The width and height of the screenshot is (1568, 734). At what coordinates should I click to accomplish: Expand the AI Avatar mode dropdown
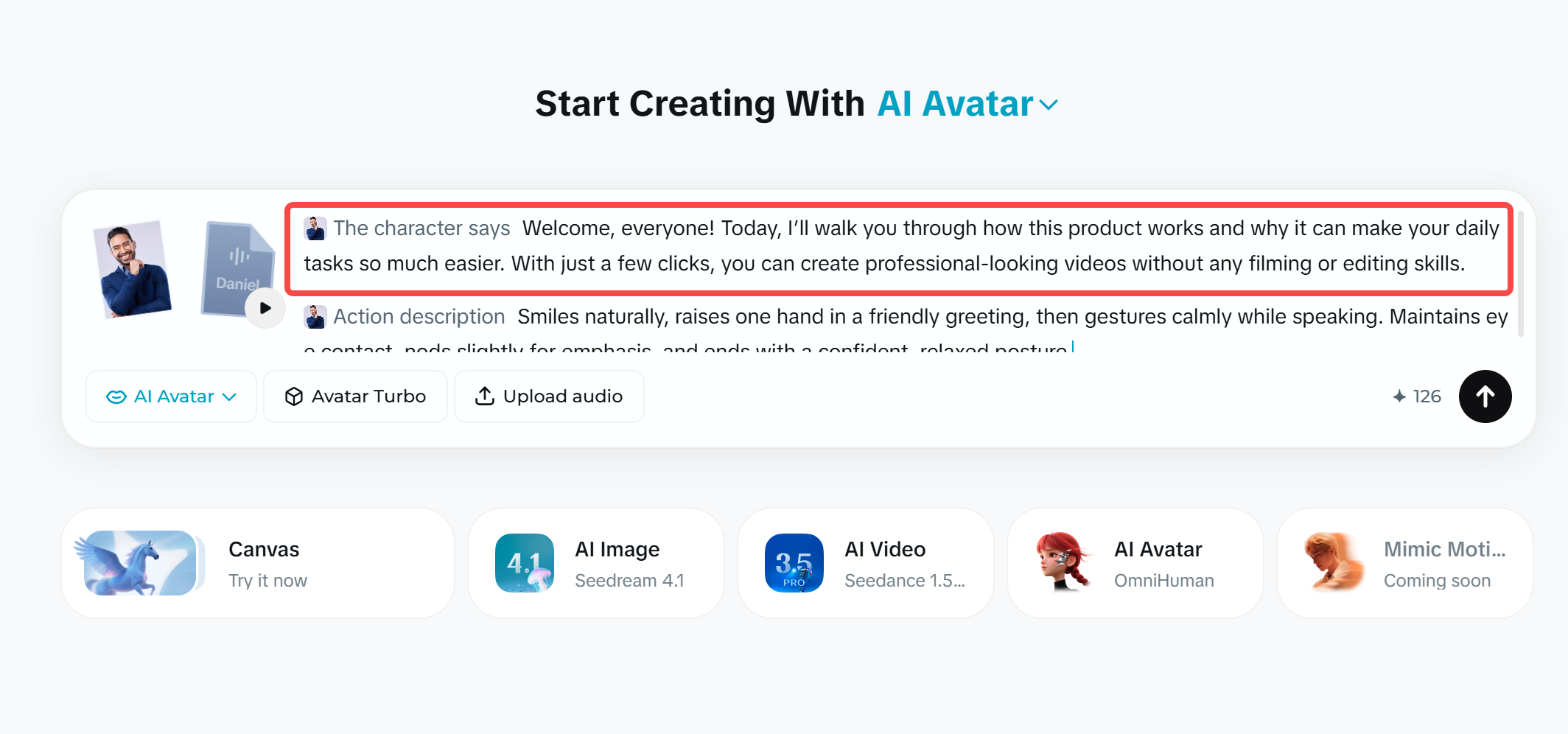tap(171, 396)
